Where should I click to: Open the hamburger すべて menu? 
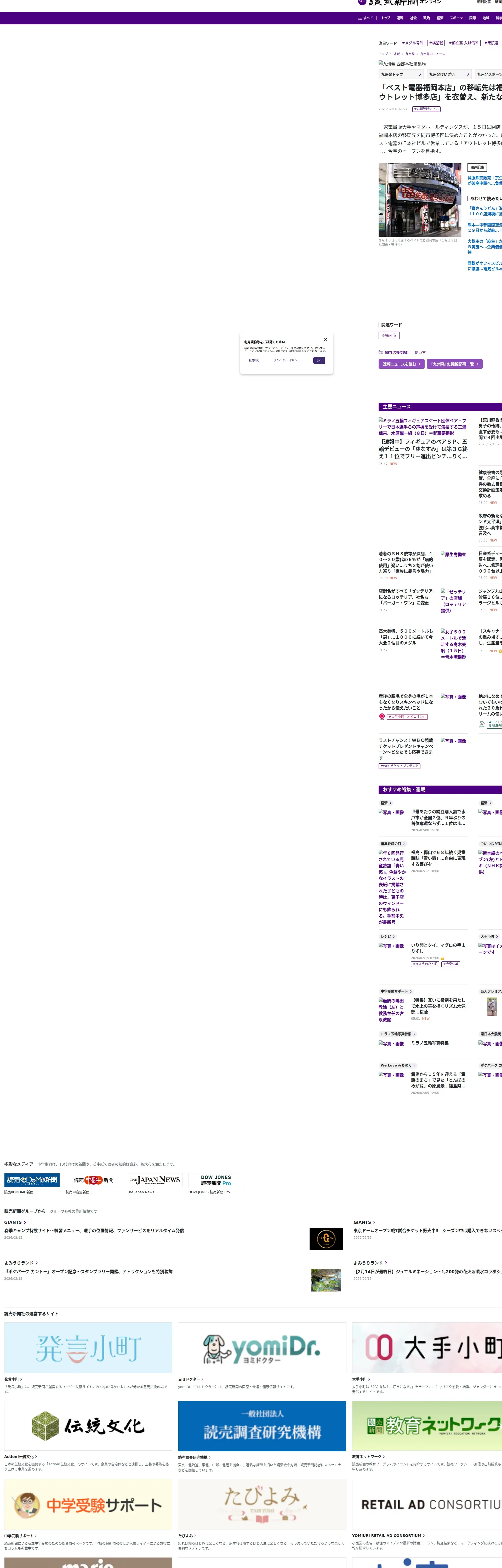pyautogui.click(x=365, y=18)
